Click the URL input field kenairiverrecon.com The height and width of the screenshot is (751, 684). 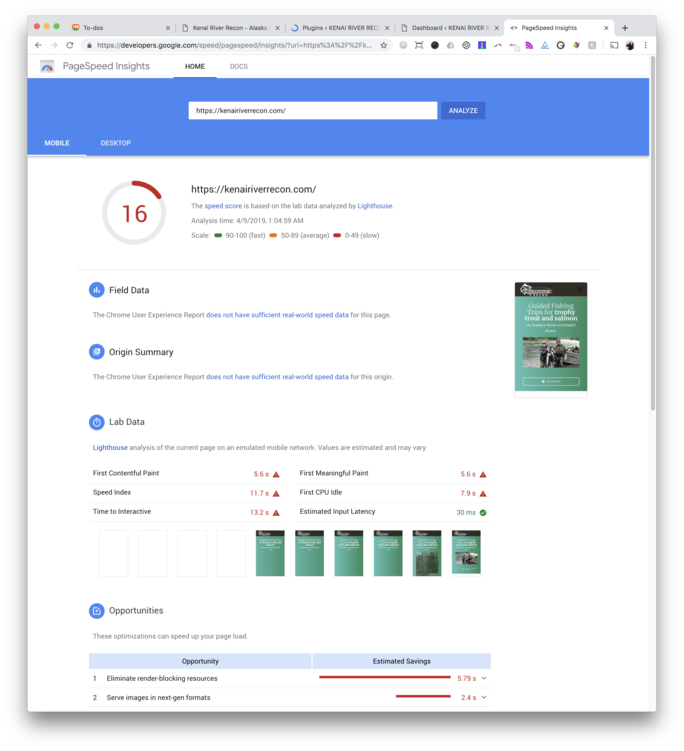pyautogui.click(x=313, y=110)
